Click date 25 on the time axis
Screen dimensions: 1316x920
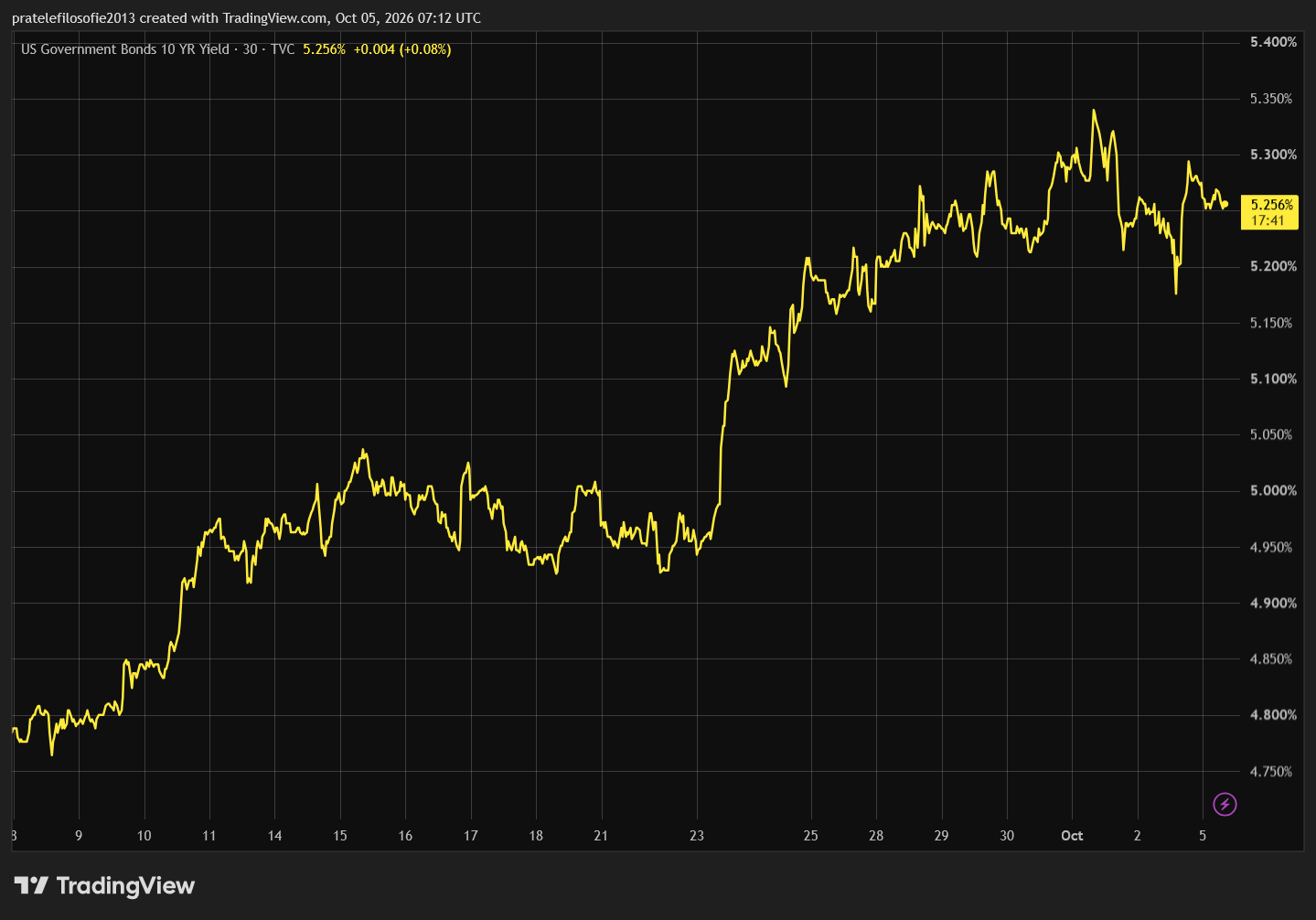click(811, 836)
